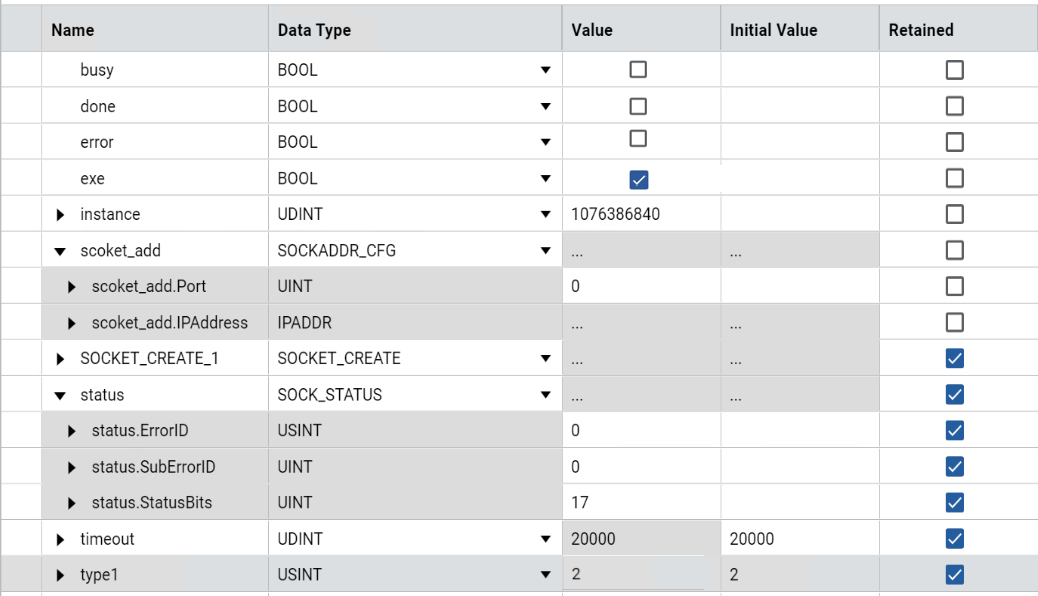Viewport: 1038px width, 596px height.
Task: Disable Retained for timeout variable
Action: 955,539
